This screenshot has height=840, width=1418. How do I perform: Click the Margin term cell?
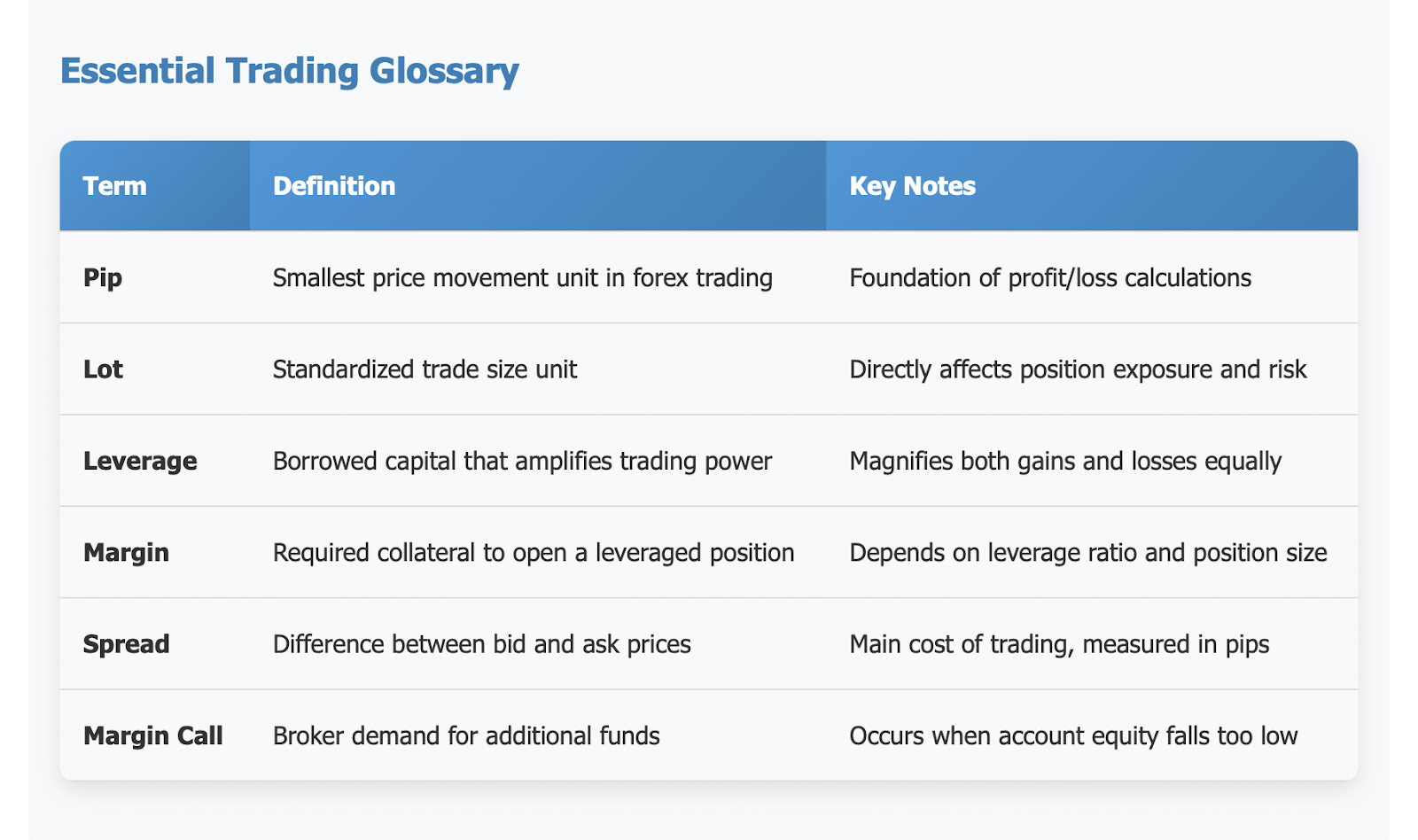(155, 552)
